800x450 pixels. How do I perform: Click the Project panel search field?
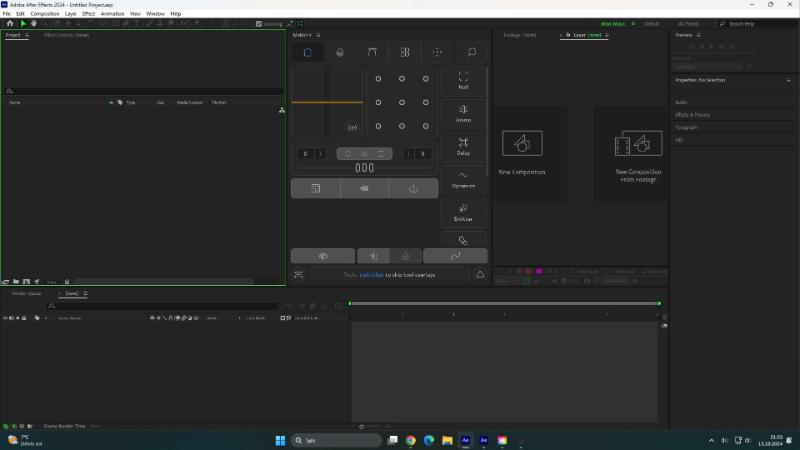(143, 91)
